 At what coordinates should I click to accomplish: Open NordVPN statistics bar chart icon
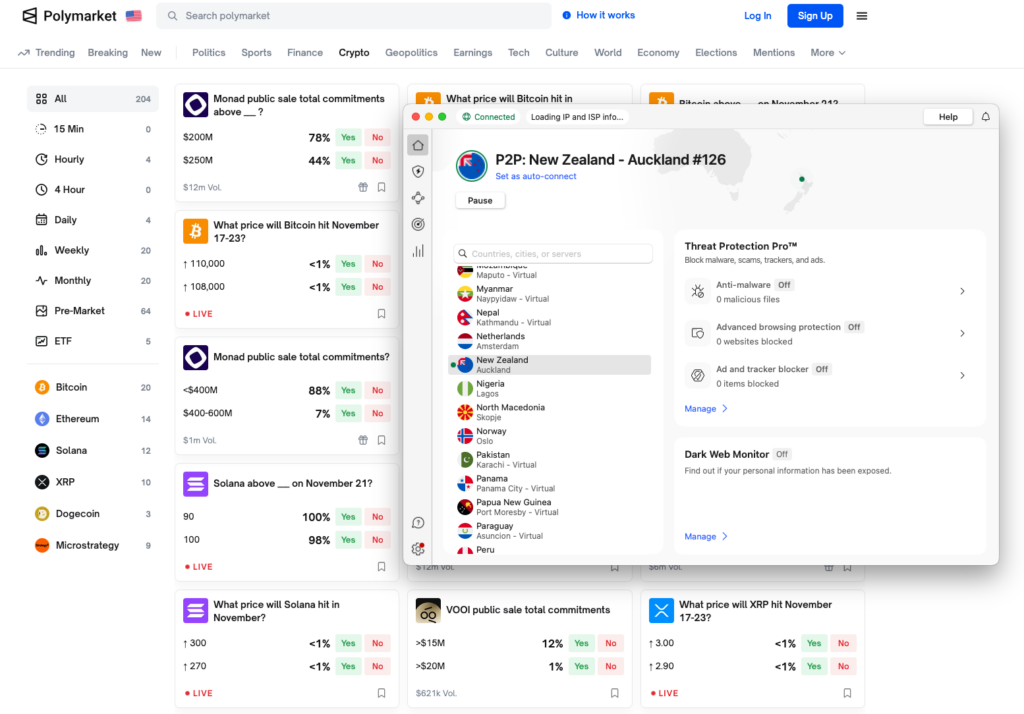(x=418, y=251)
